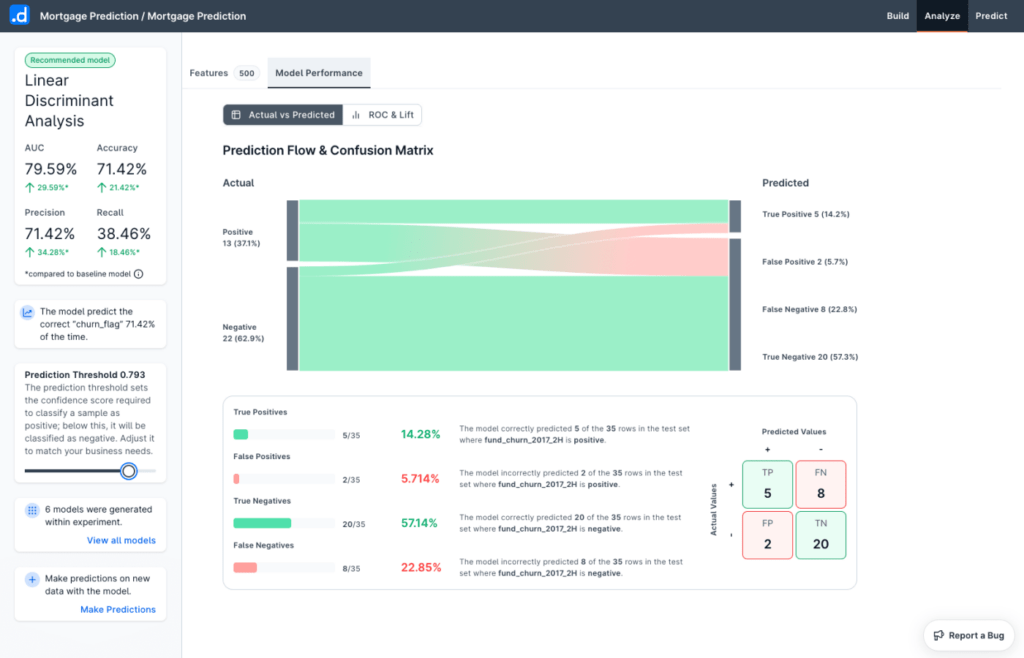Click the line chart icon on the churn_flag card
This screenshot has width=1024, height=658.
pyautogui.click(x=29, y=312)
